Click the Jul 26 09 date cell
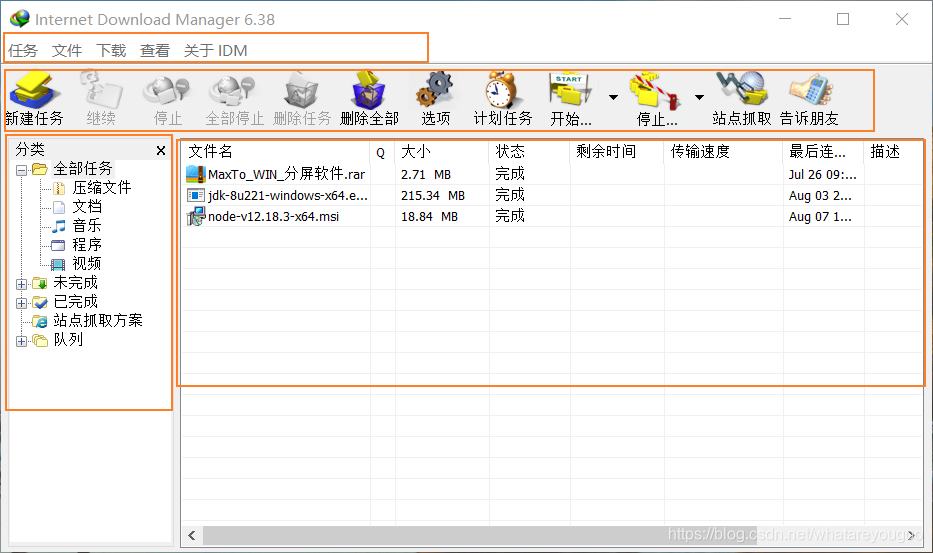This screenshot has height=553, width=933. pyautogui.click(x=822, y=174)
